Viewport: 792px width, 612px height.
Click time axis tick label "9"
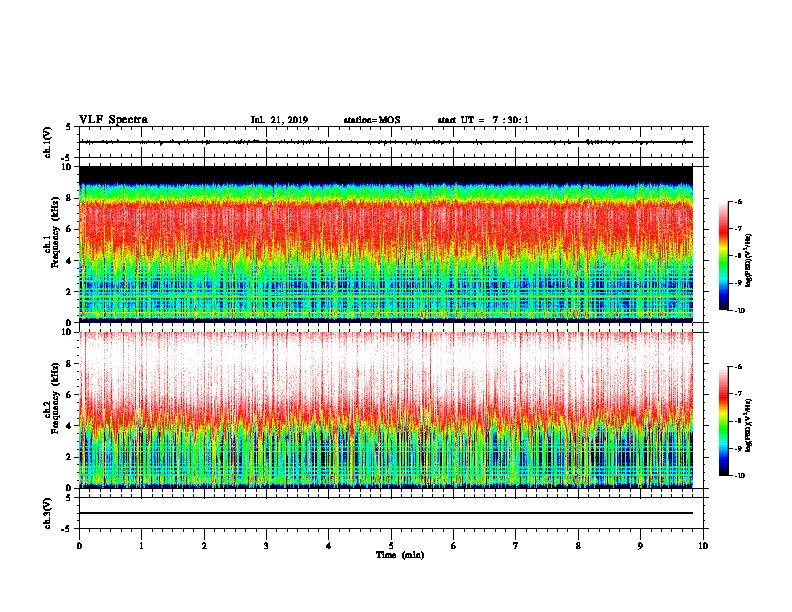click(640, 545)
